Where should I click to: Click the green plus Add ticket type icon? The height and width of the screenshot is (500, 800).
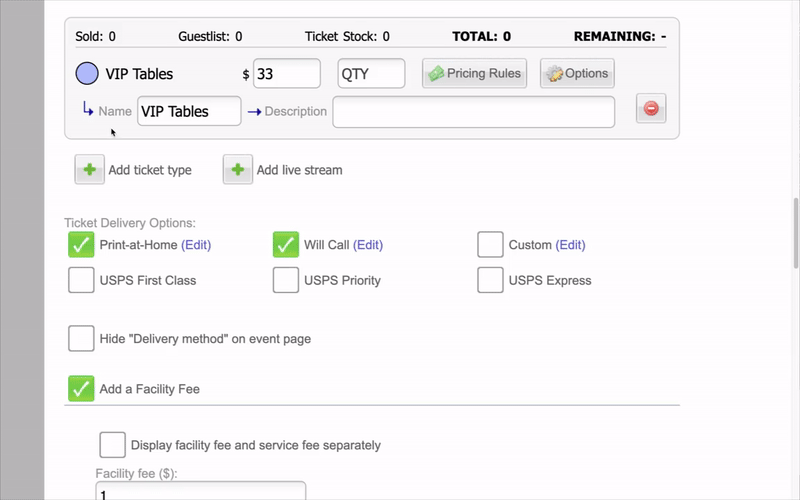89,169
